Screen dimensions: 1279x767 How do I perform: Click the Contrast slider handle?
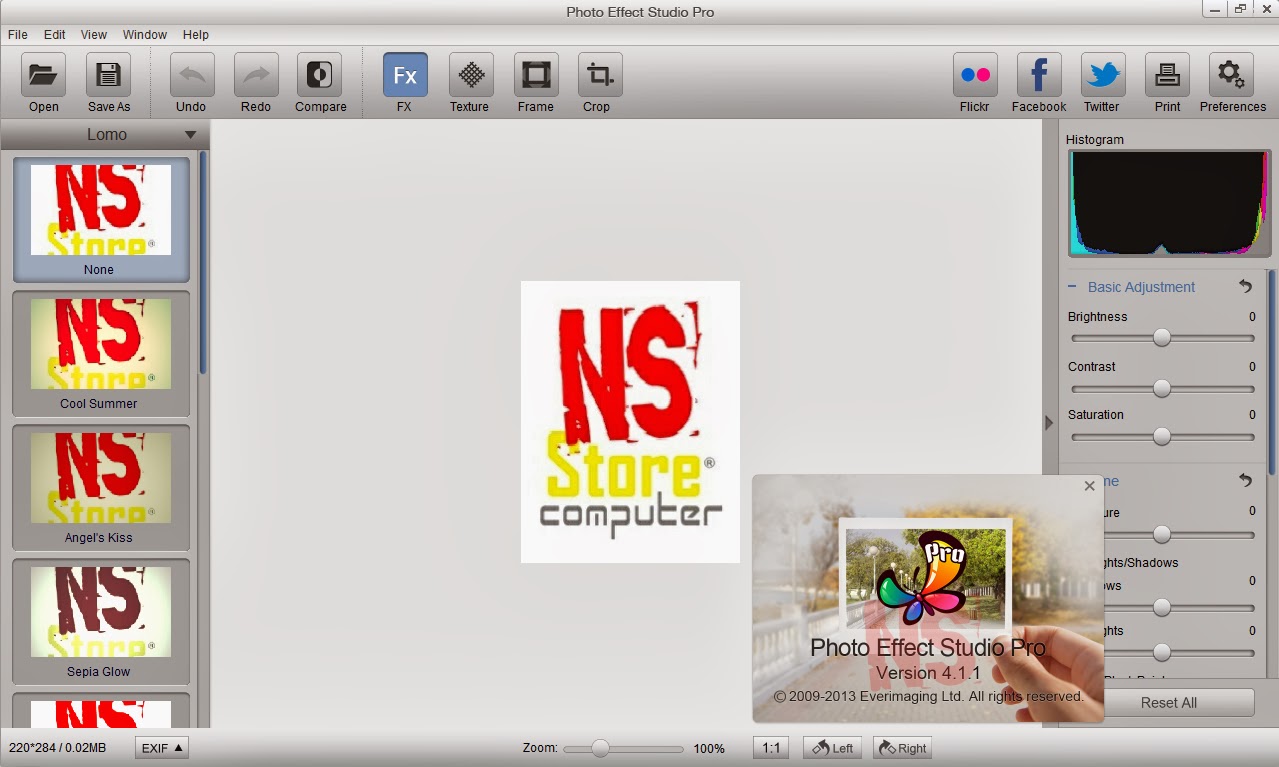1161,387
